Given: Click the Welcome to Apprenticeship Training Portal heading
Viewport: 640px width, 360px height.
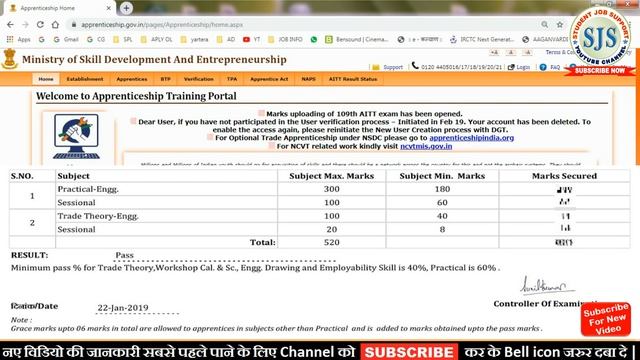Looking at the screenshot, I should [136, 96].
